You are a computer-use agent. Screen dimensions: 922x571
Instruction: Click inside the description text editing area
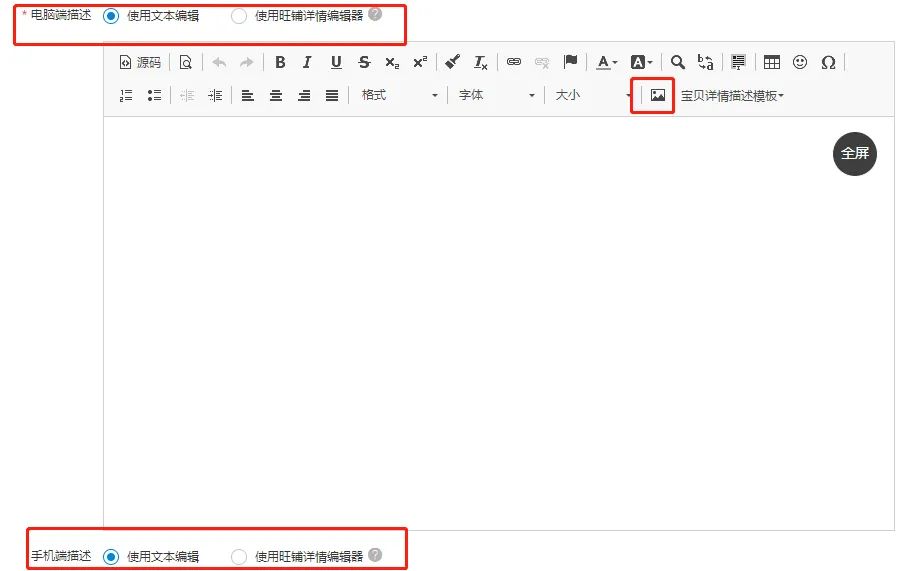tap(499, 323)
